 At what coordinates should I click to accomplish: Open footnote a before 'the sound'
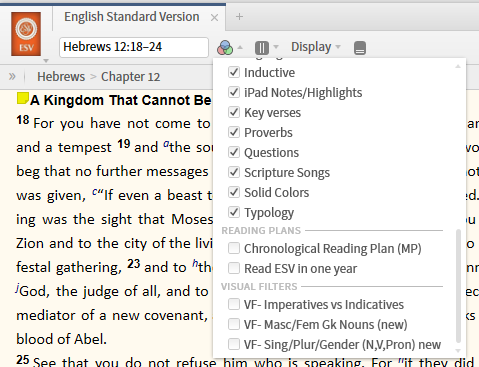[x=166, y=143]
